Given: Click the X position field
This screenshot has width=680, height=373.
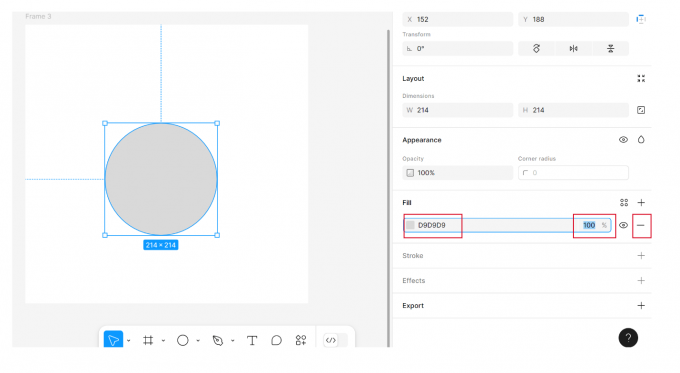Looking at the screenshot, I should tap(458, 20).
